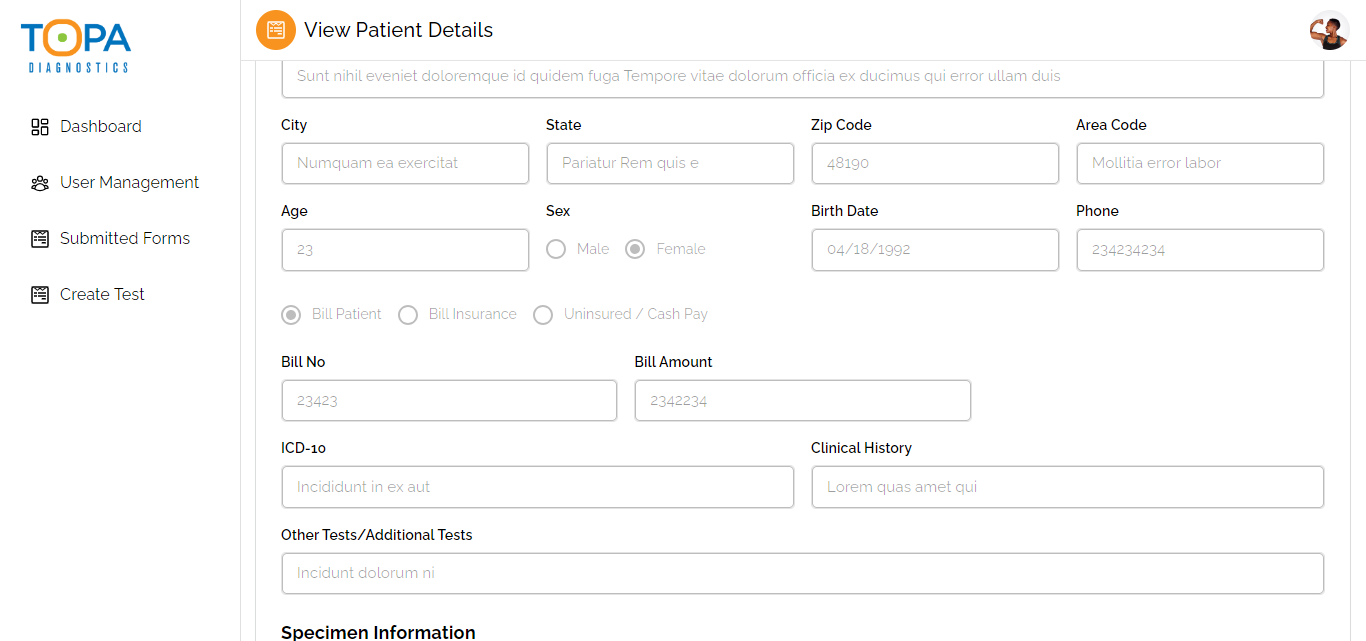Screen dimensions: 1366x641
Task: Navigate to Create Test
Action: pyautogui.click(x=102, y=295)
